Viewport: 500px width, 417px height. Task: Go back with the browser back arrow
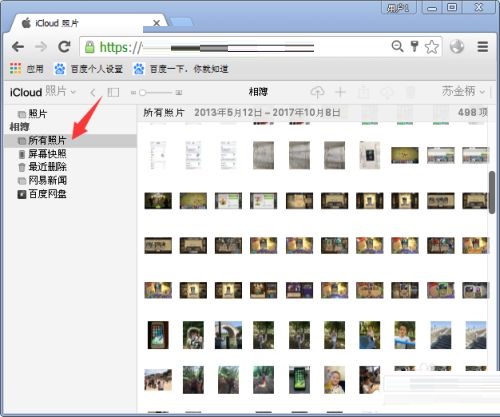(x=18, y=47)
